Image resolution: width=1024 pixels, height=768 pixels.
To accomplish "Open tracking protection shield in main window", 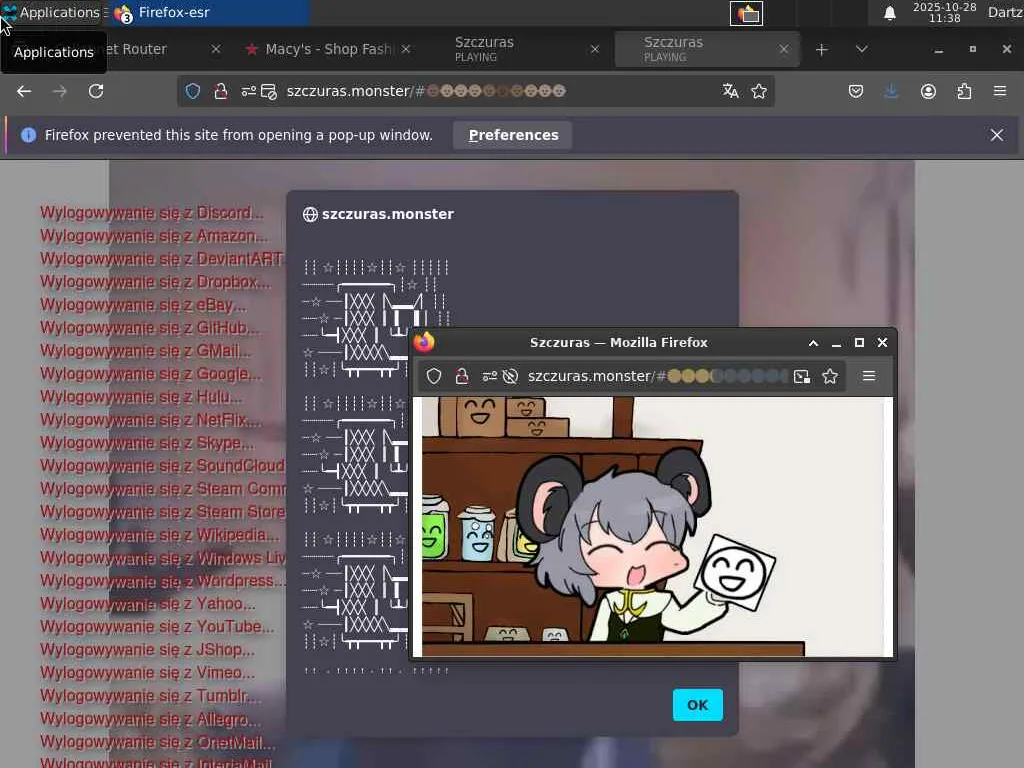I will click(193, 91).
